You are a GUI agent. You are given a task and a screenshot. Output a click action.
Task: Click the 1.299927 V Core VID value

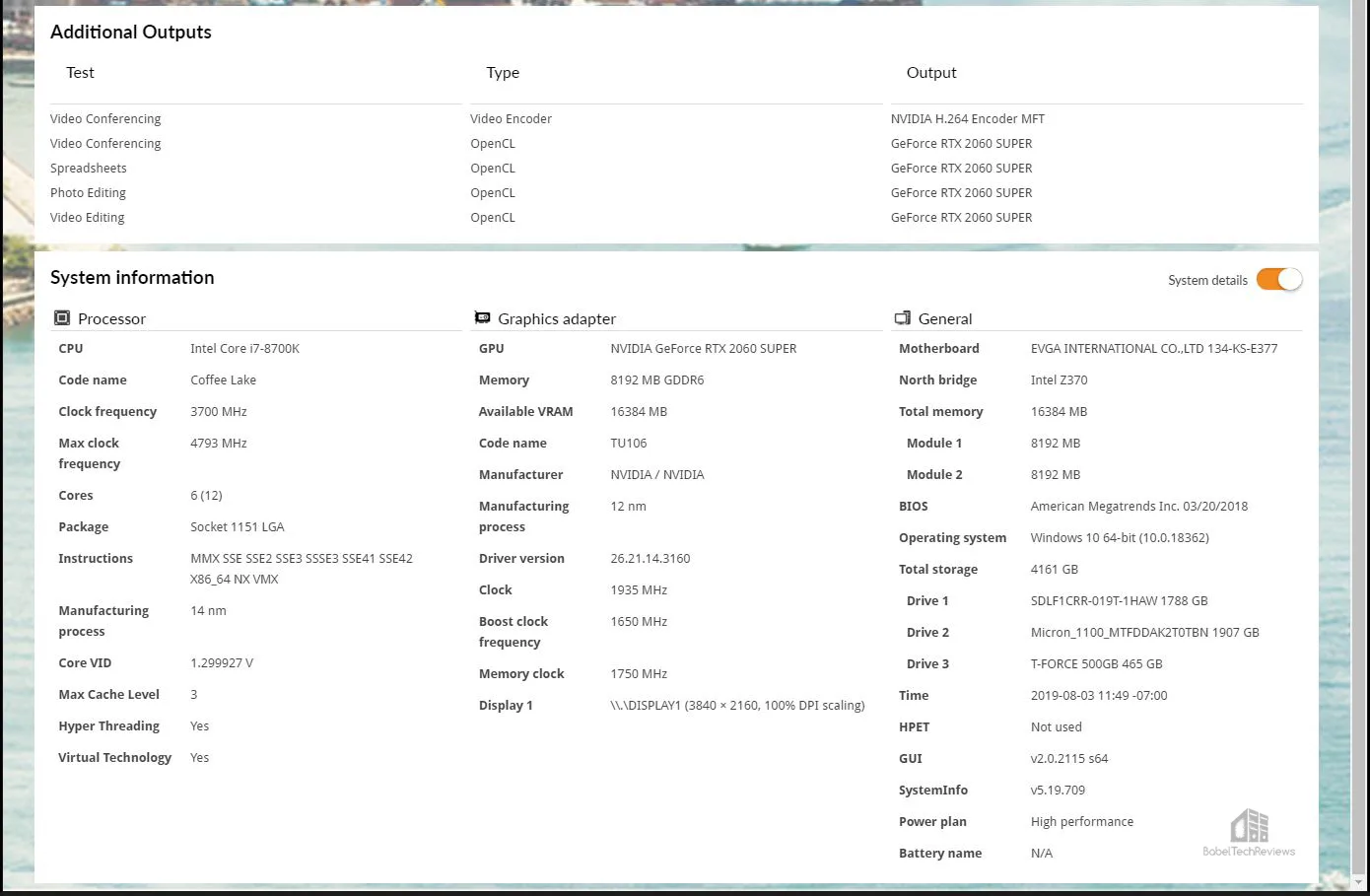click(x=222, y=663)
